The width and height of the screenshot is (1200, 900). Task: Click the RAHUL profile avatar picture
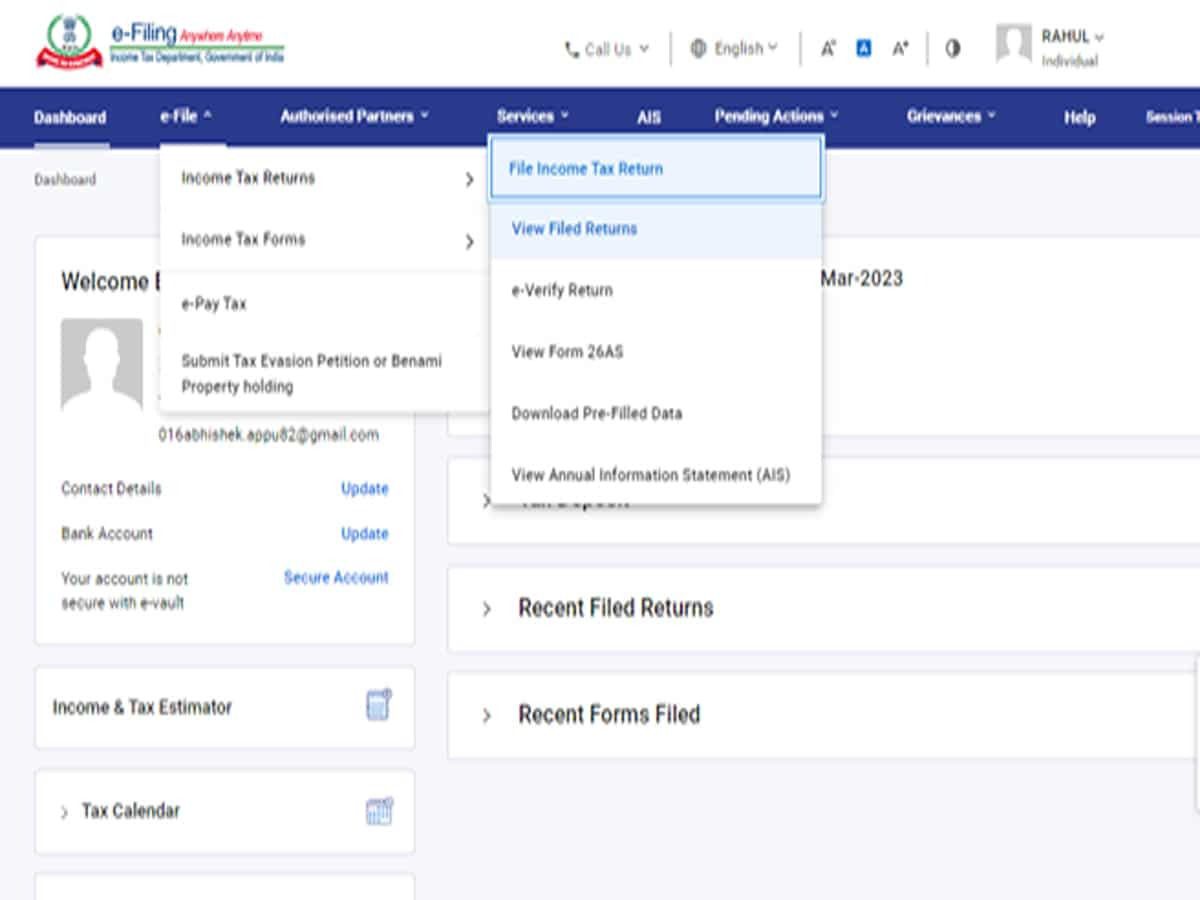point(1013,46)
